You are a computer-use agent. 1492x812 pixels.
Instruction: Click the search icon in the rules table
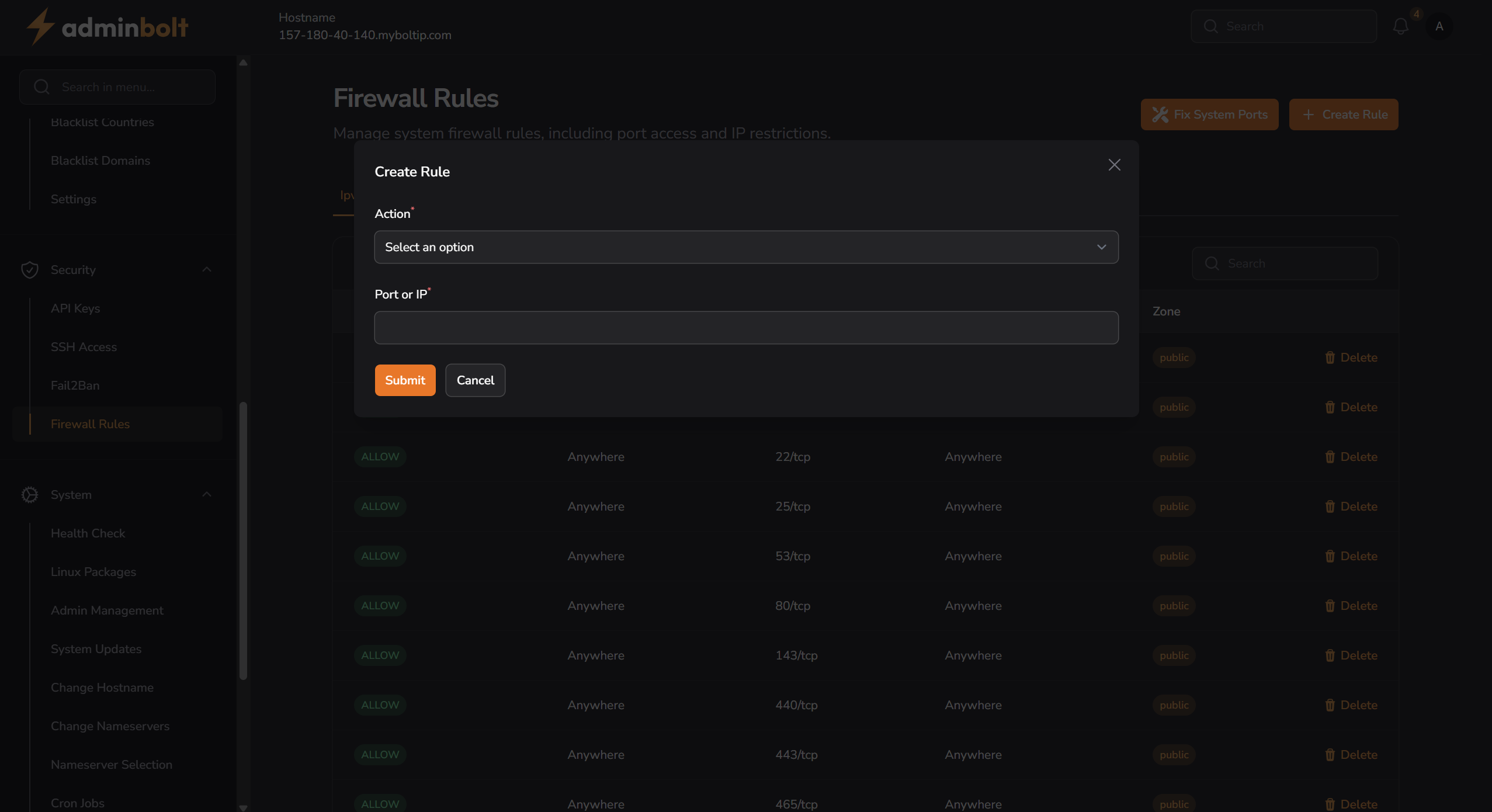(1212, 263)
